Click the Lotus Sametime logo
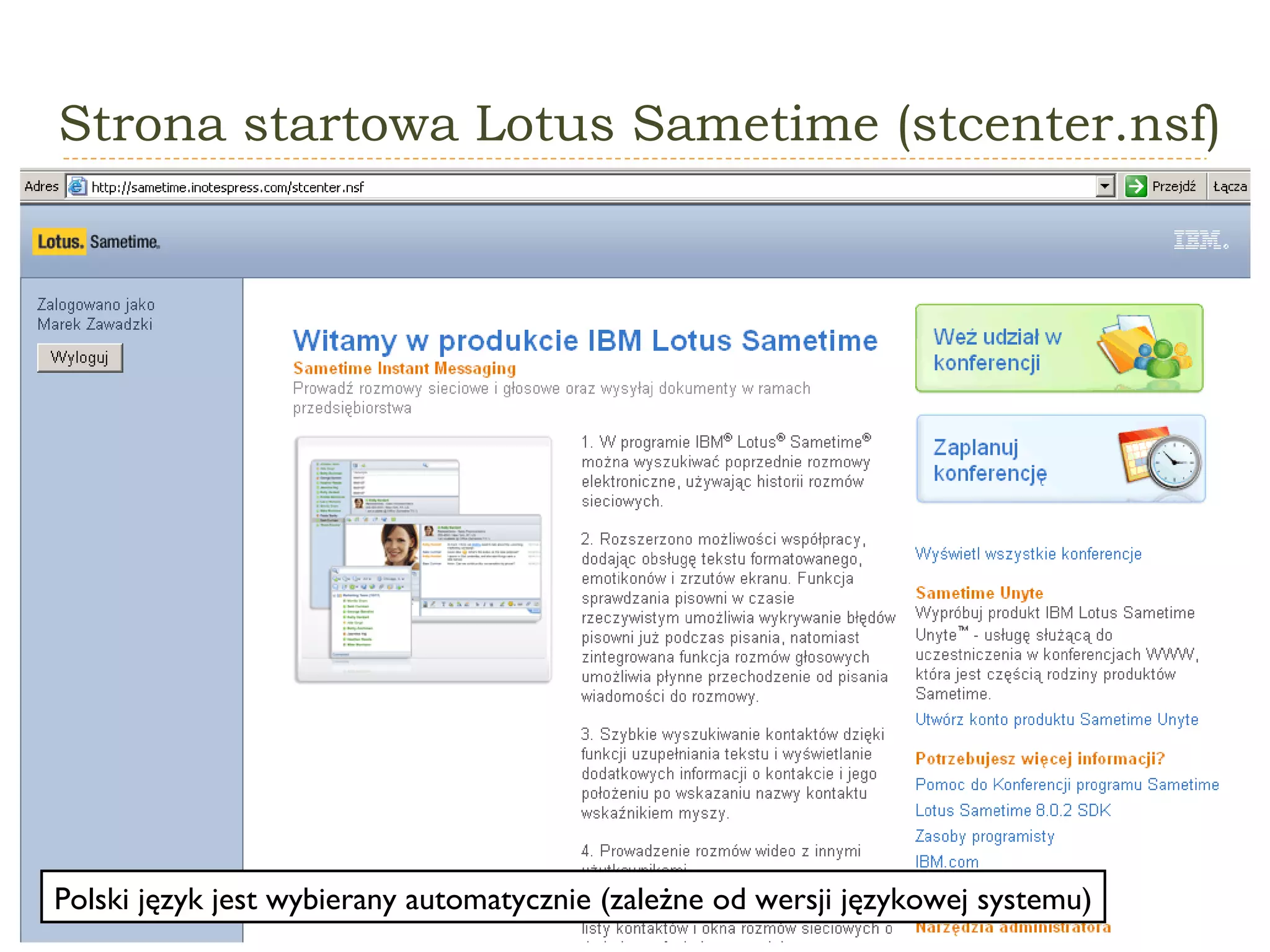This screenshot has height=952, width=1270. click(96, 242)
